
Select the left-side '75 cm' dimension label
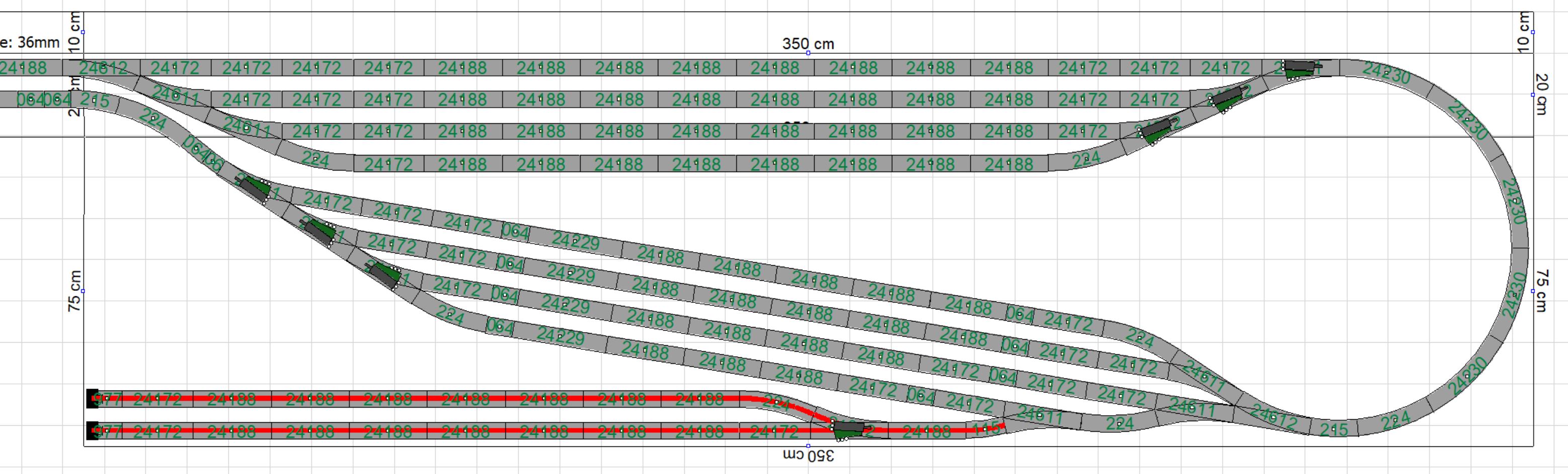pos(74,291)
